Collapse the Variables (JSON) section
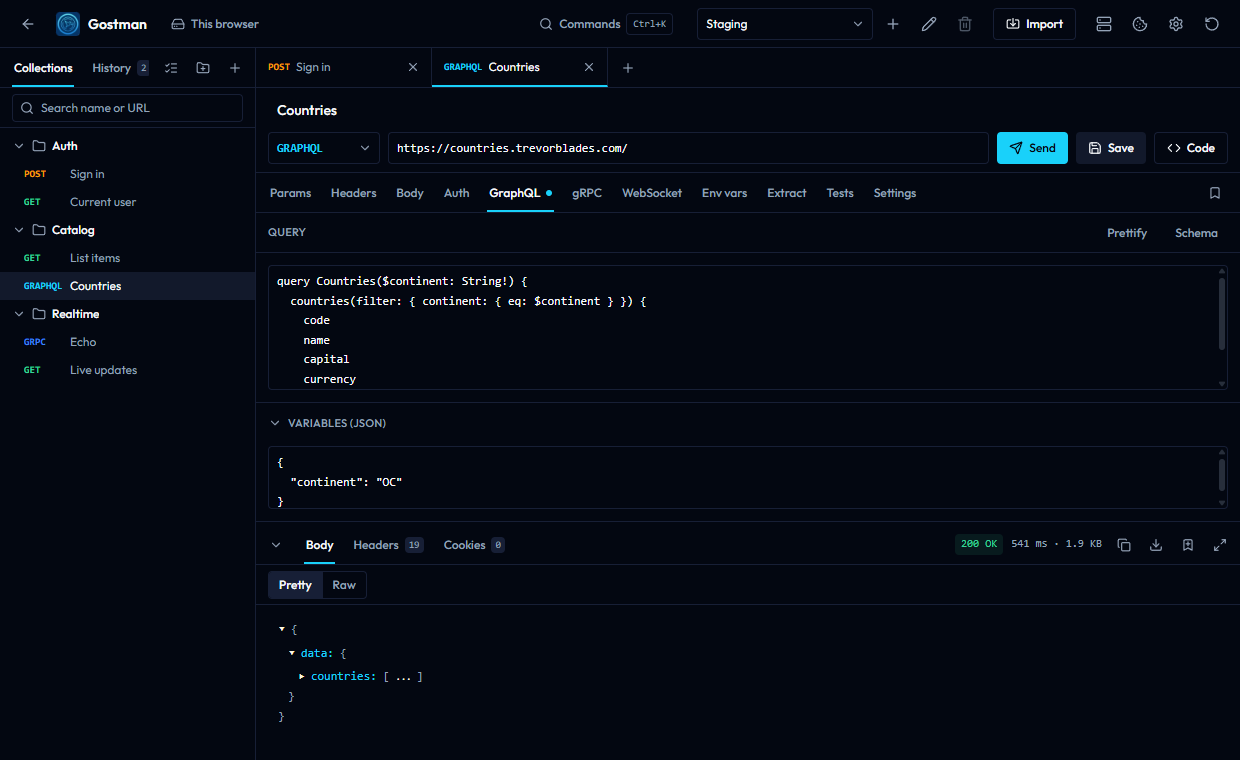The height and width of the screenshot is (760, 1240). pos(275,423)
